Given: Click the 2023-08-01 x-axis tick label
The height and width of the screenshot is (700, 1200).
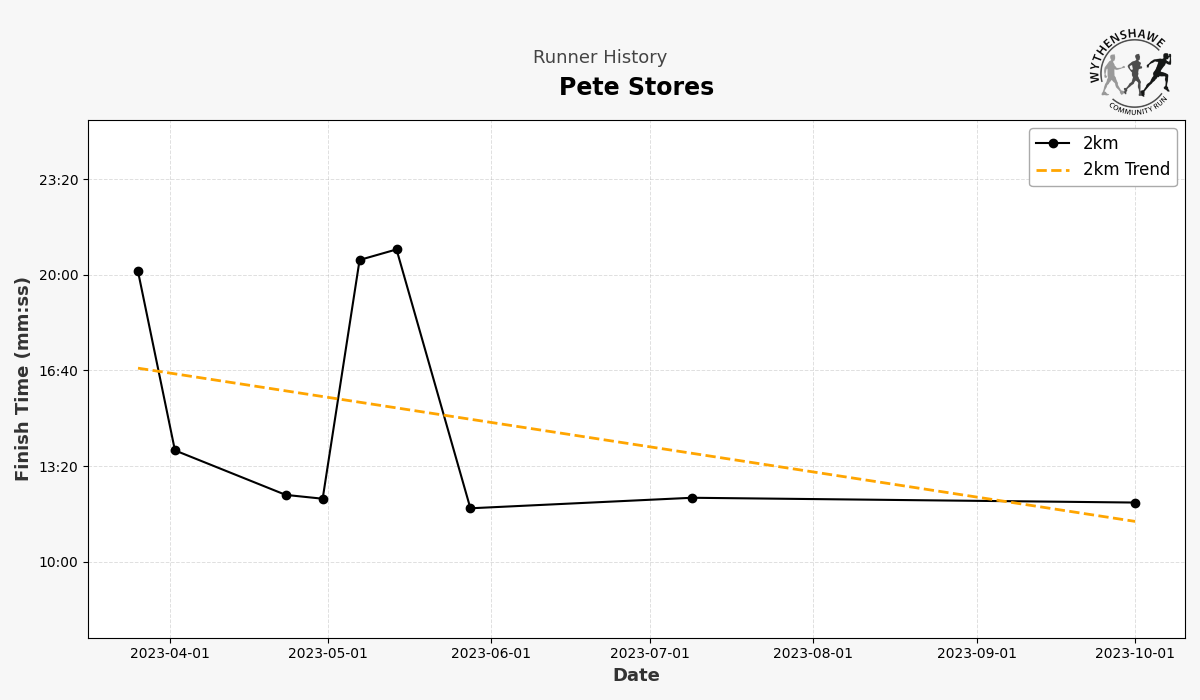Looking at the screenshot, I should (x=813, y=654).
